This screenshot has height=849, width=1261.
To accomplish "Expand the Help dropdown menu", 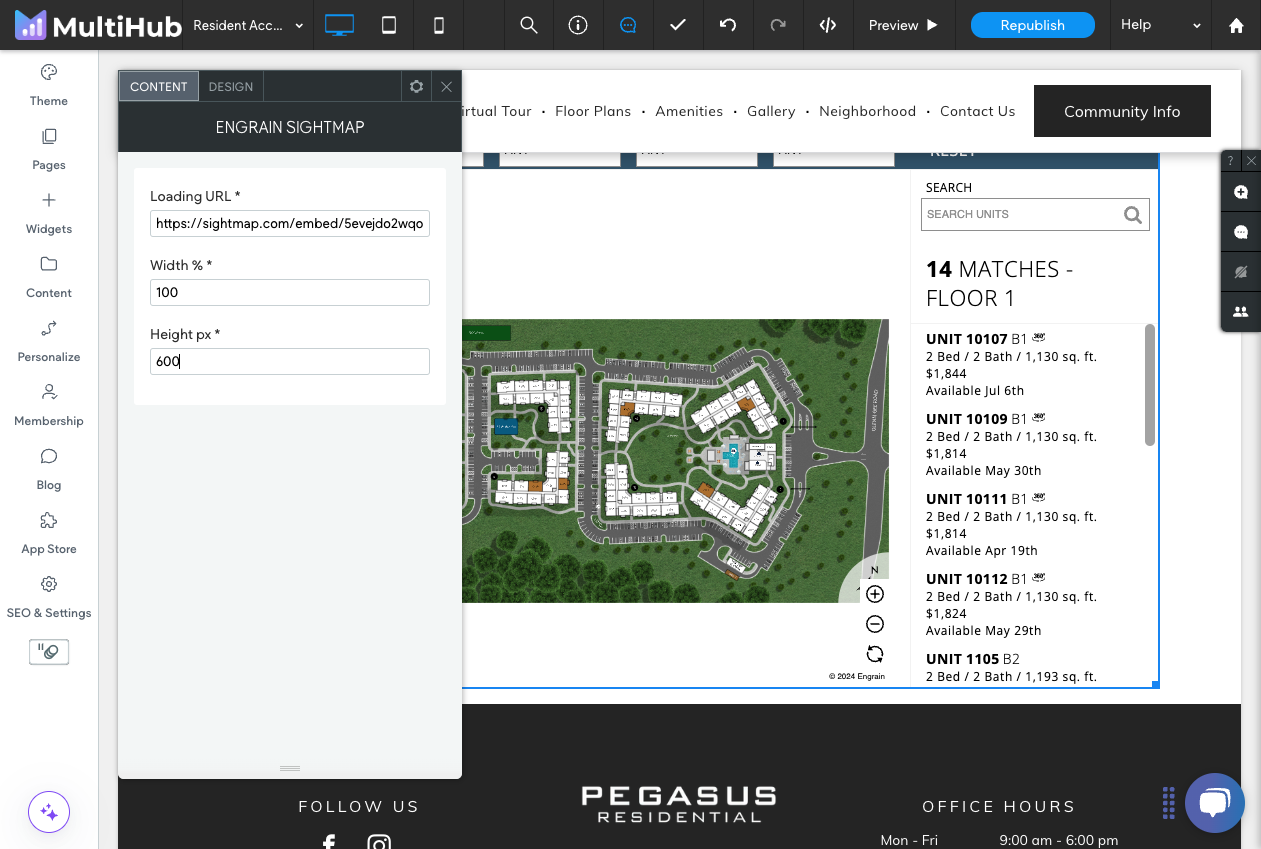I will coord(1160,25).
